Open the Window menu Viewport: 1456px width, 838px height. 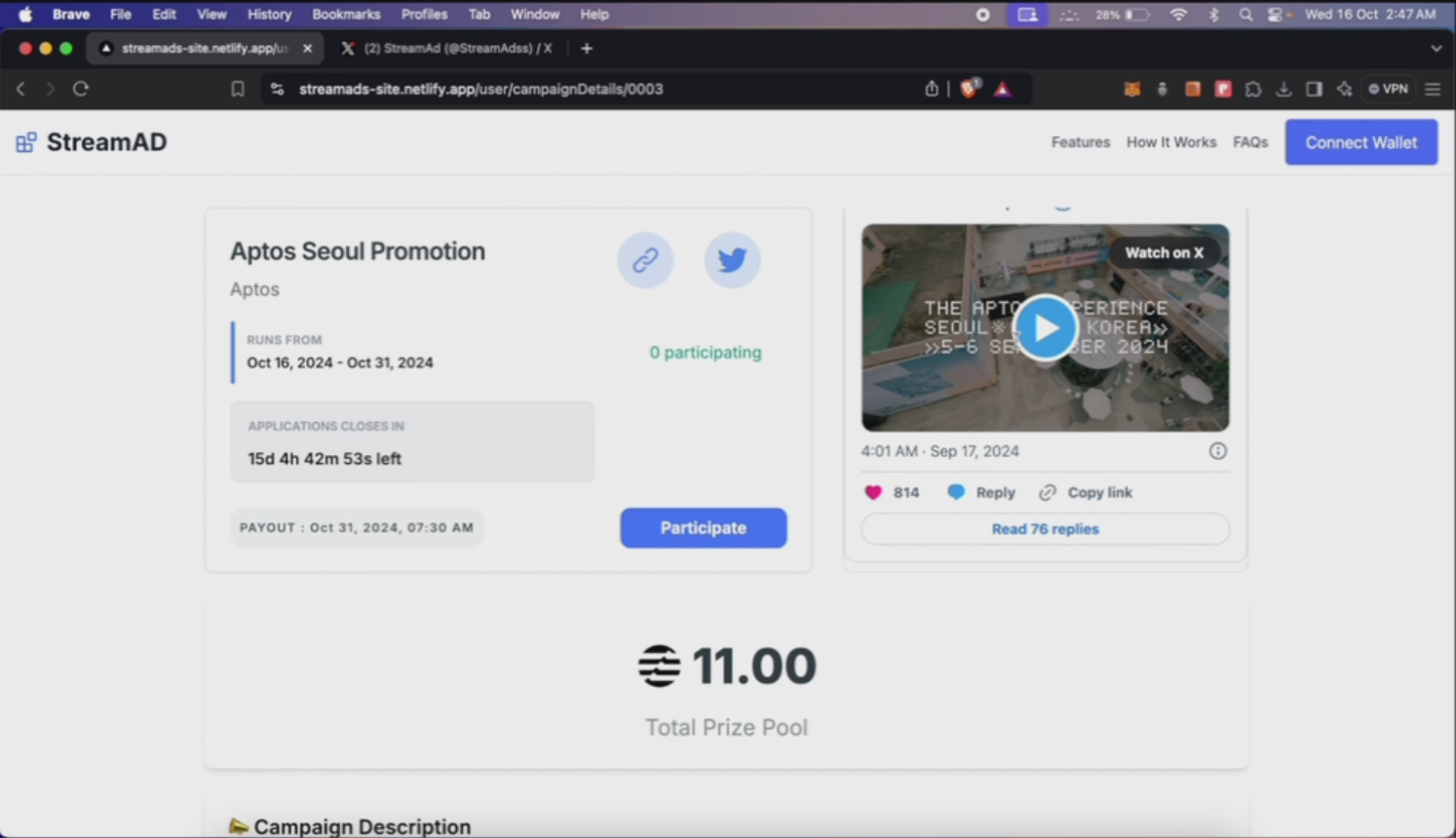click(535, 15)
